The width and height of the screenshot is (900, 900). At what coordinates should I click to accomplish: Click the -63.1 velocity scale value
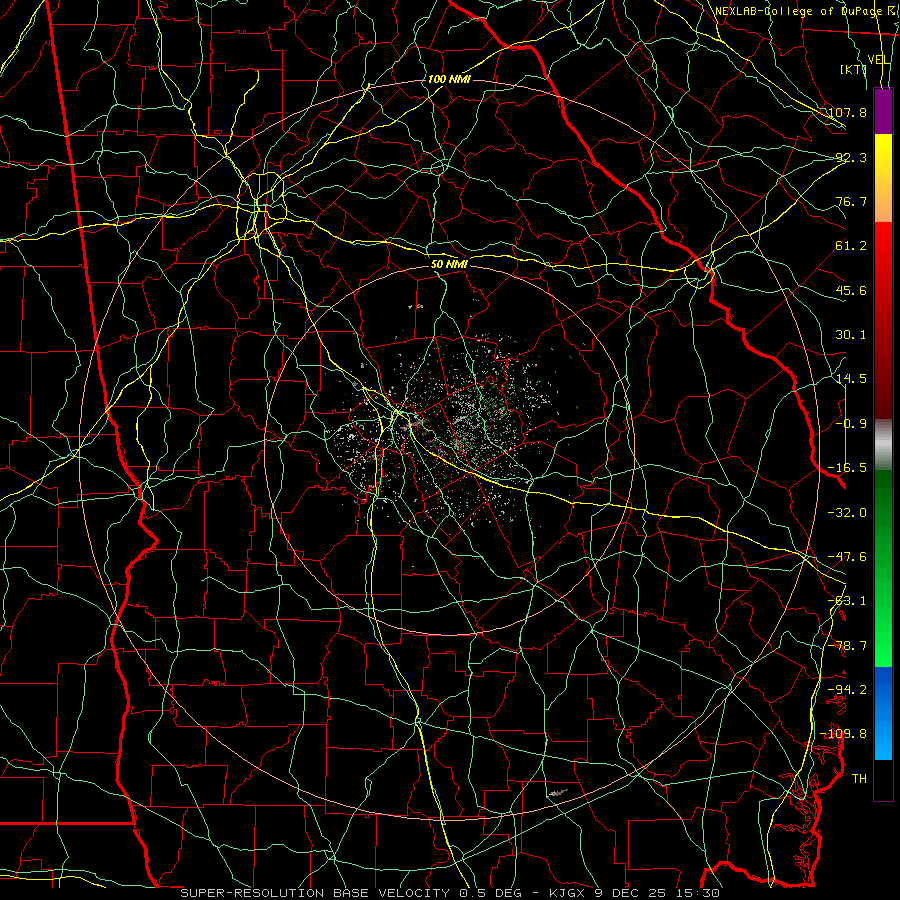(x=847, y=601)
